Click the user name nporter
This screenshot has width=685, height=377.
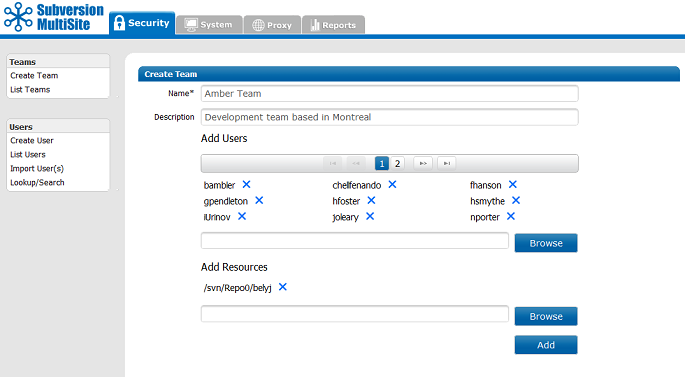[x=484, y=218]
